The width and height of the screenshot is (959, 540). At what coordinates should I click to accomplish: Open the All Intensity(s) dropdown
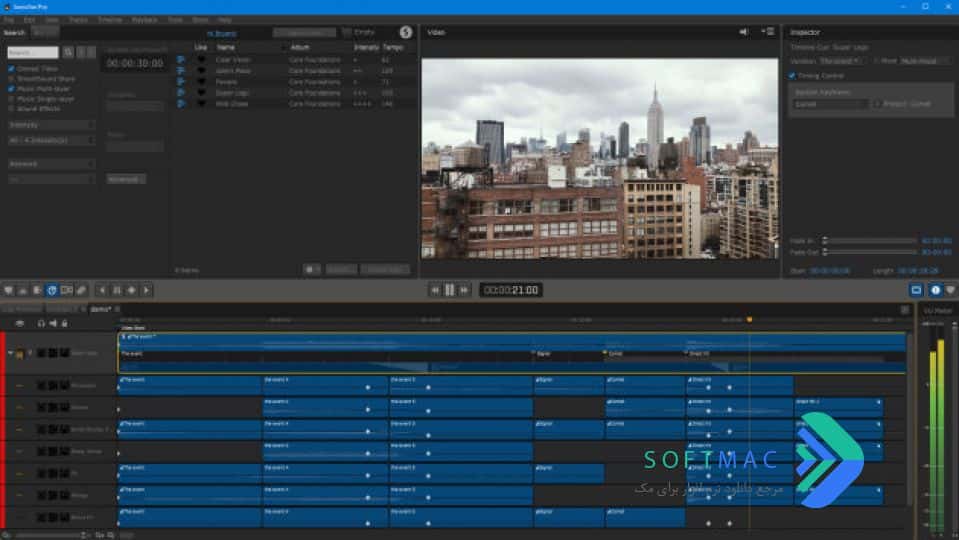[x=51, y=141]
